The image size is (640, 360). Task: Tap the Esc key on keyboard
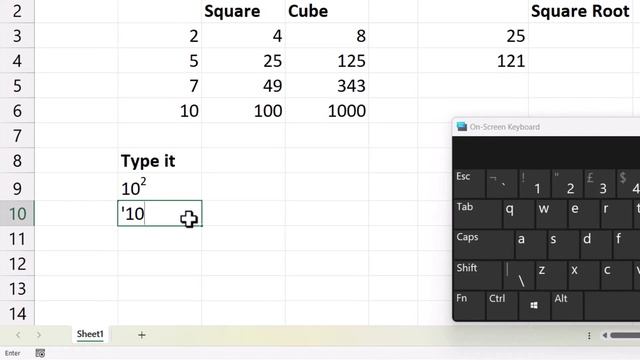[469, 183]
